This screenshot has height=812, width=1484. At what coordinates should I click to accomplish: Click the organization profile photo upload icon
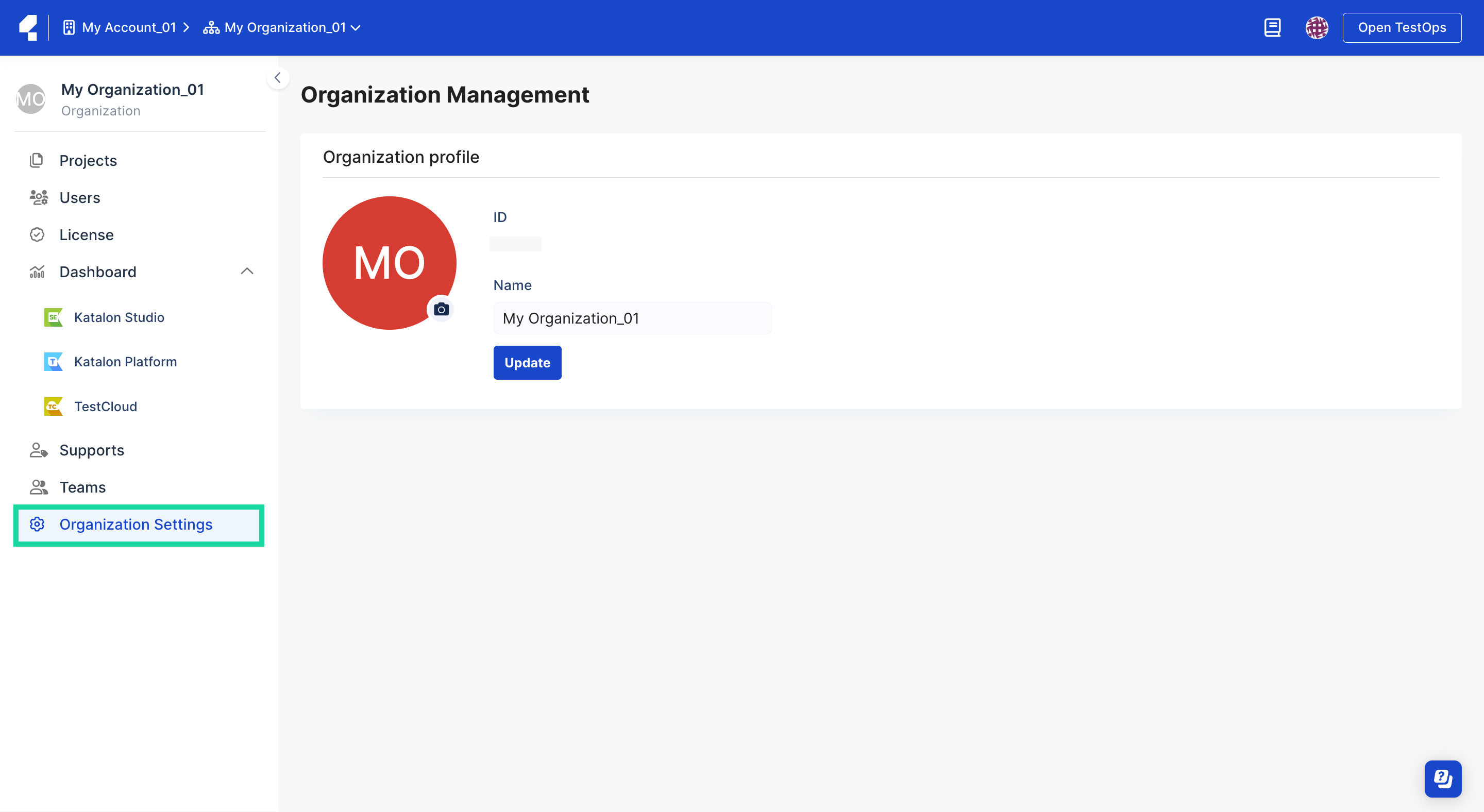[x=441, y=309]
